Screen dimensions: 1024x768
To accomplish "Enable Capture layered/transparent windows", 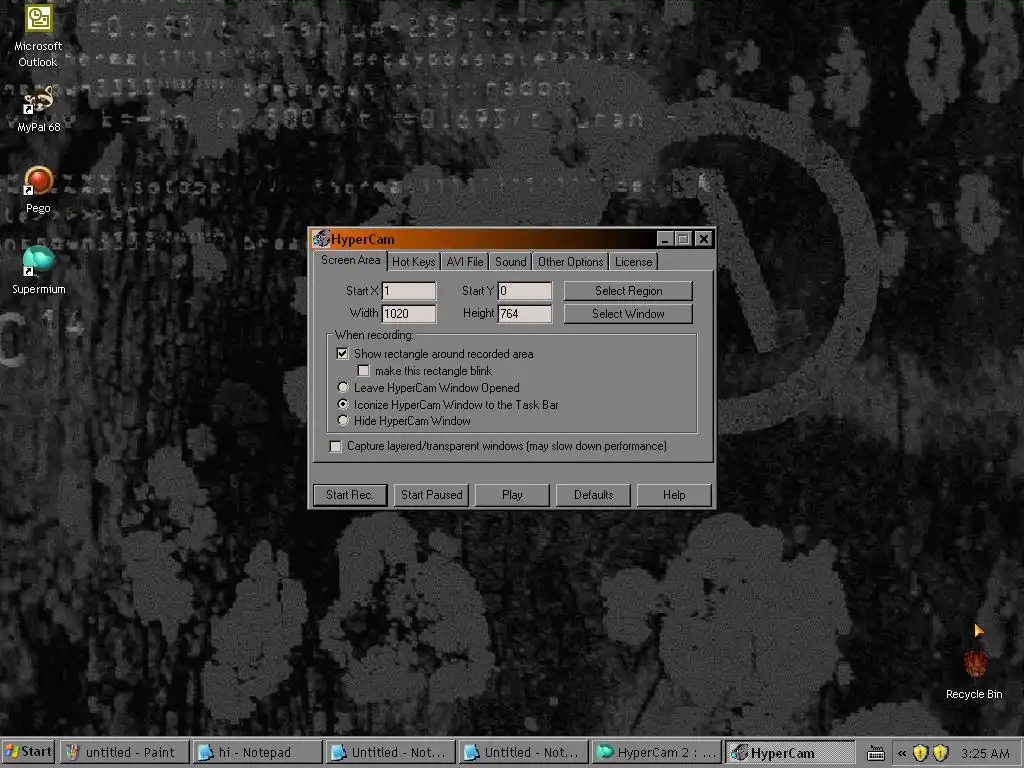I will coord(336,446).
